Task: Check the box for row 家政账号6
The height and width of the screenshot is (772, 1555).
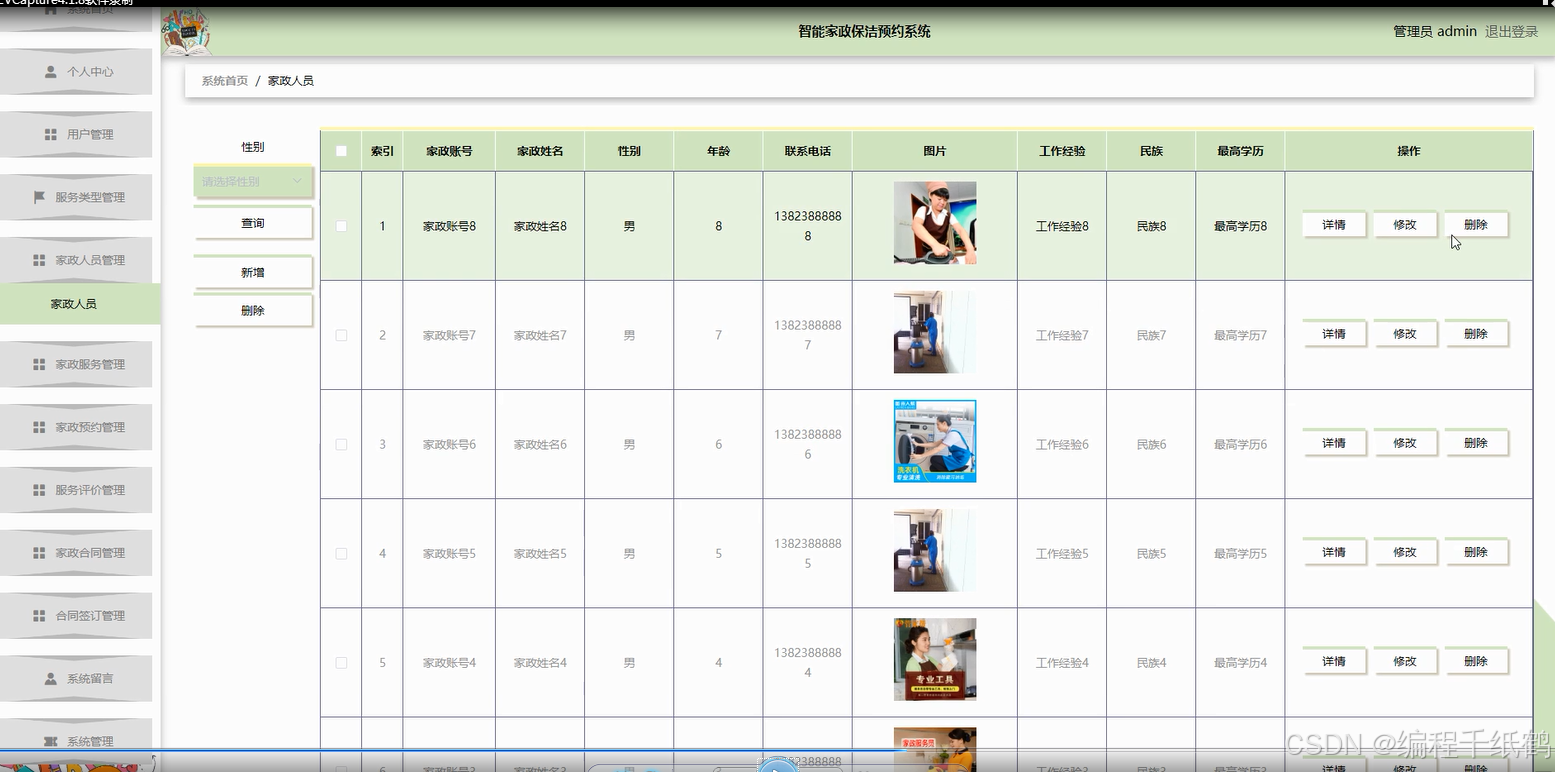Action: coord(341,445)
